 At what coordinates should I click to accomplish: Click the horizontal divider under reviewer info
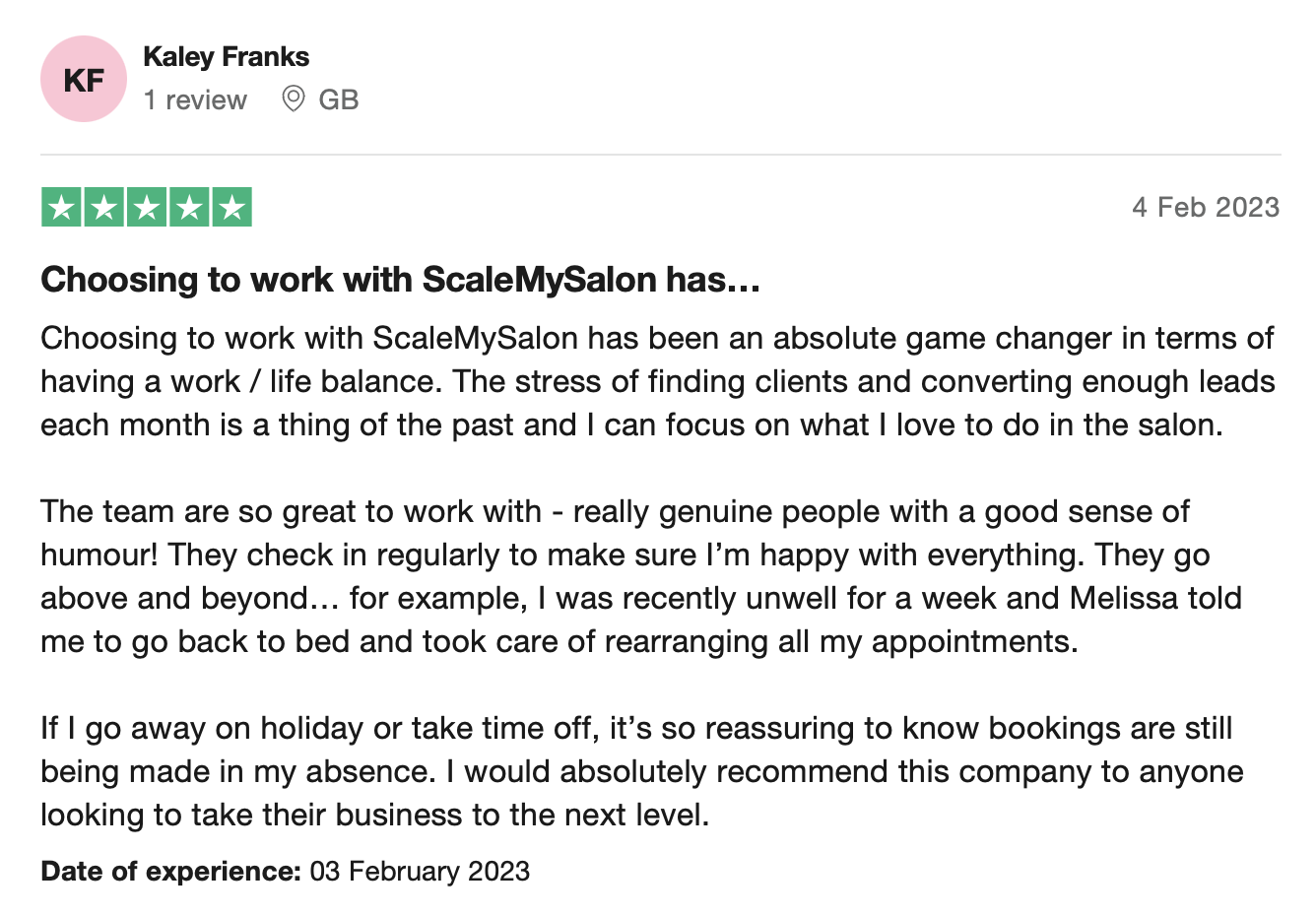coord(660,155)
